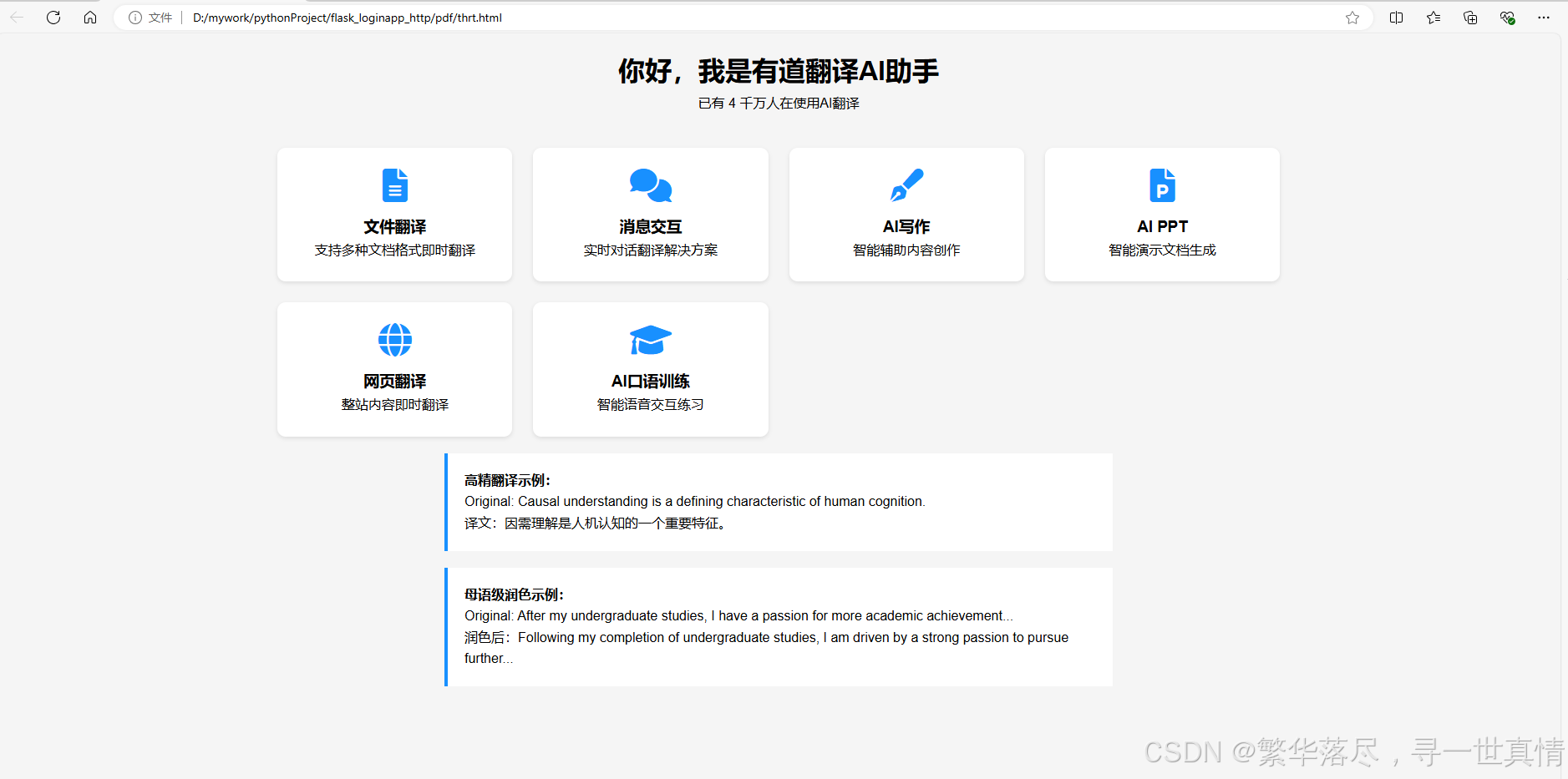This screenshot has height=779, width=1568.
Task: Open browser essentials heart icon
Action: [1507, 18]
